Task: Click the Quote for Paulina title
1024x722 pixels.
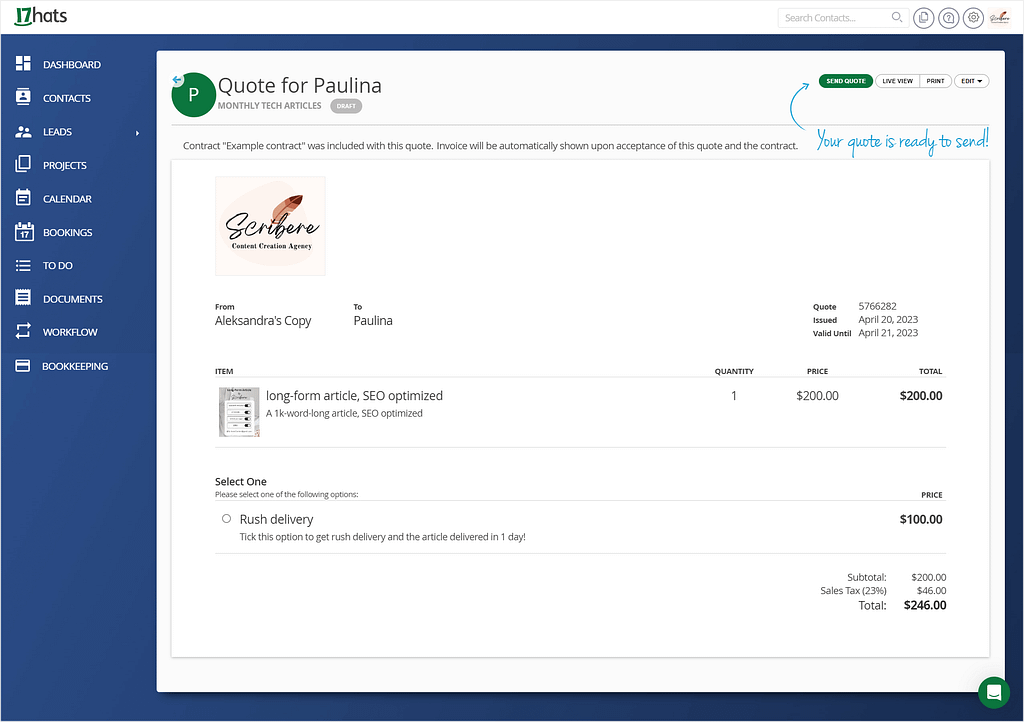Action: point(300,86)
